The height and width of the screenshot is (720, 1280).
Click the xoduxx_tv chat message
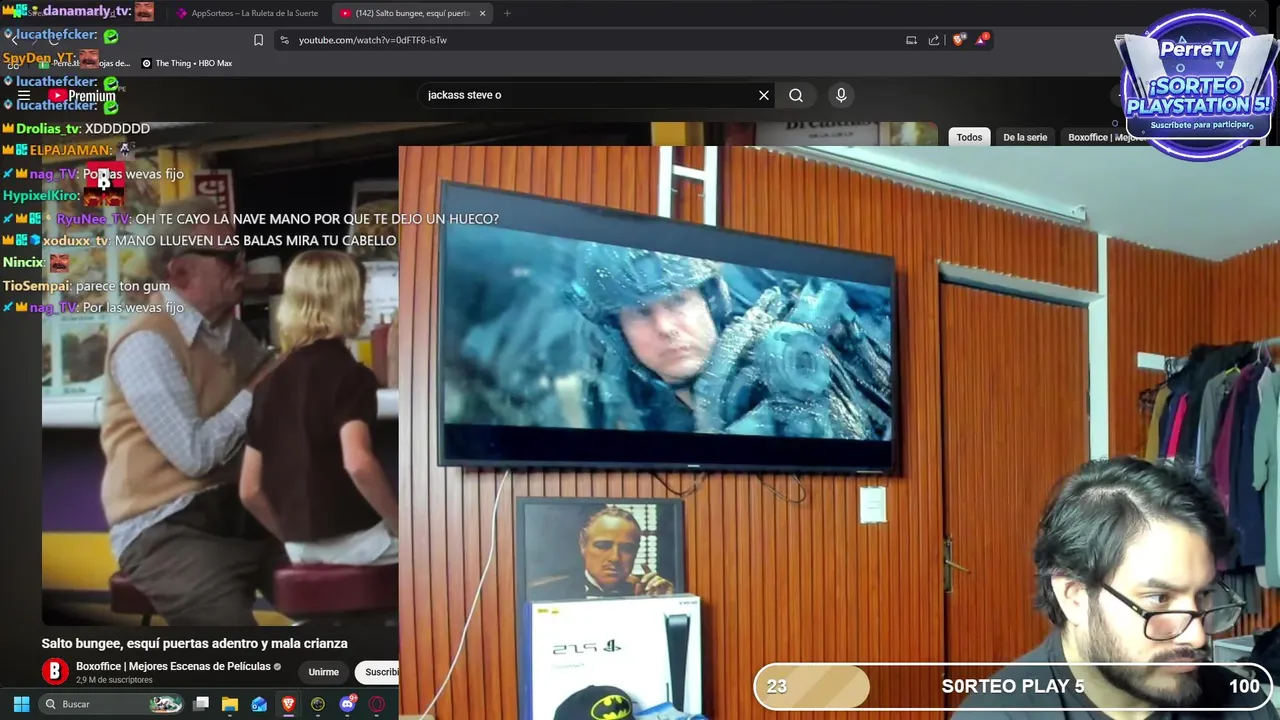(200, 241)
